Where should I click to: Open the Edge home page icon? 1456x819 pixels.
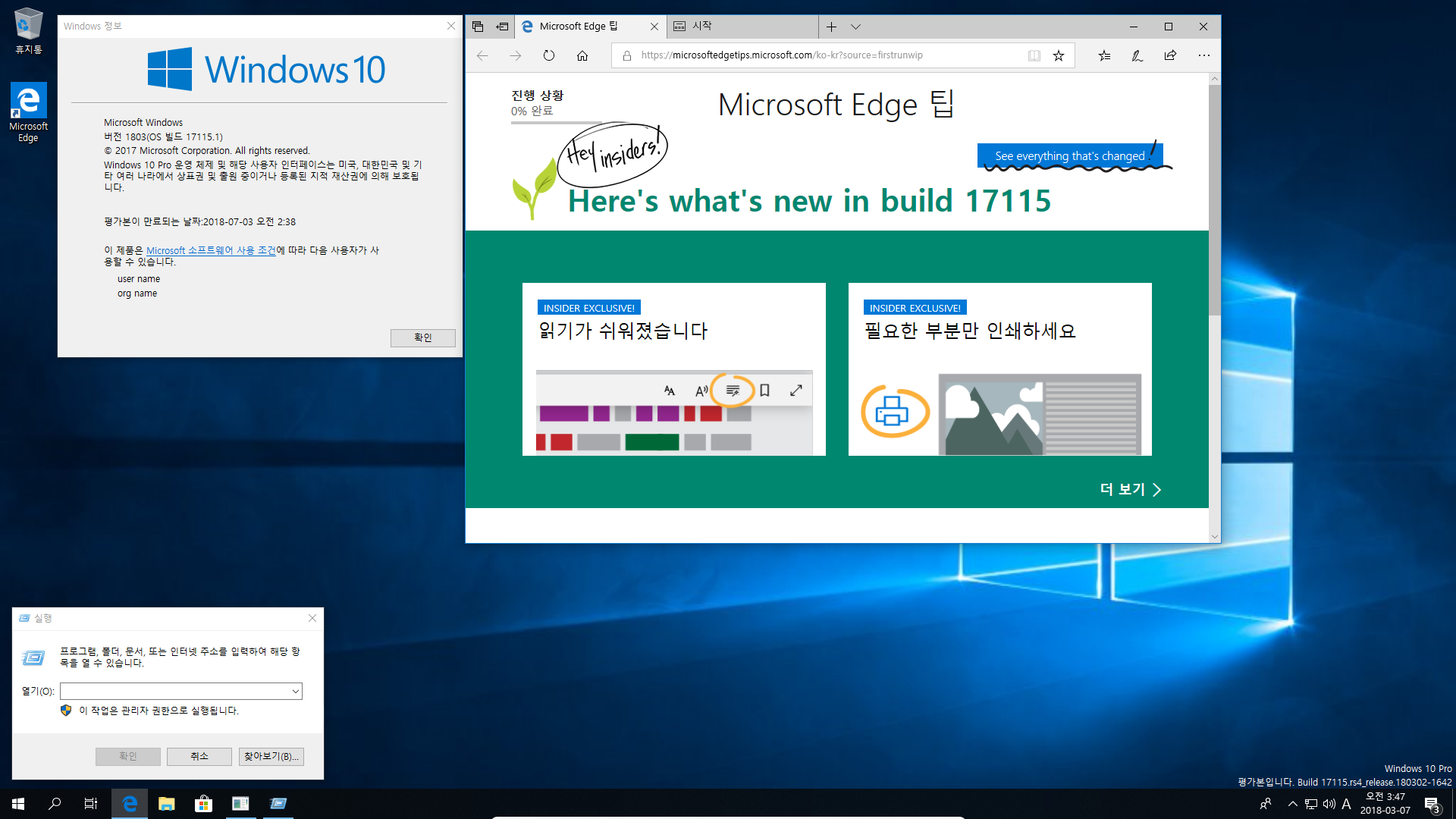click(x=582, y=55)
